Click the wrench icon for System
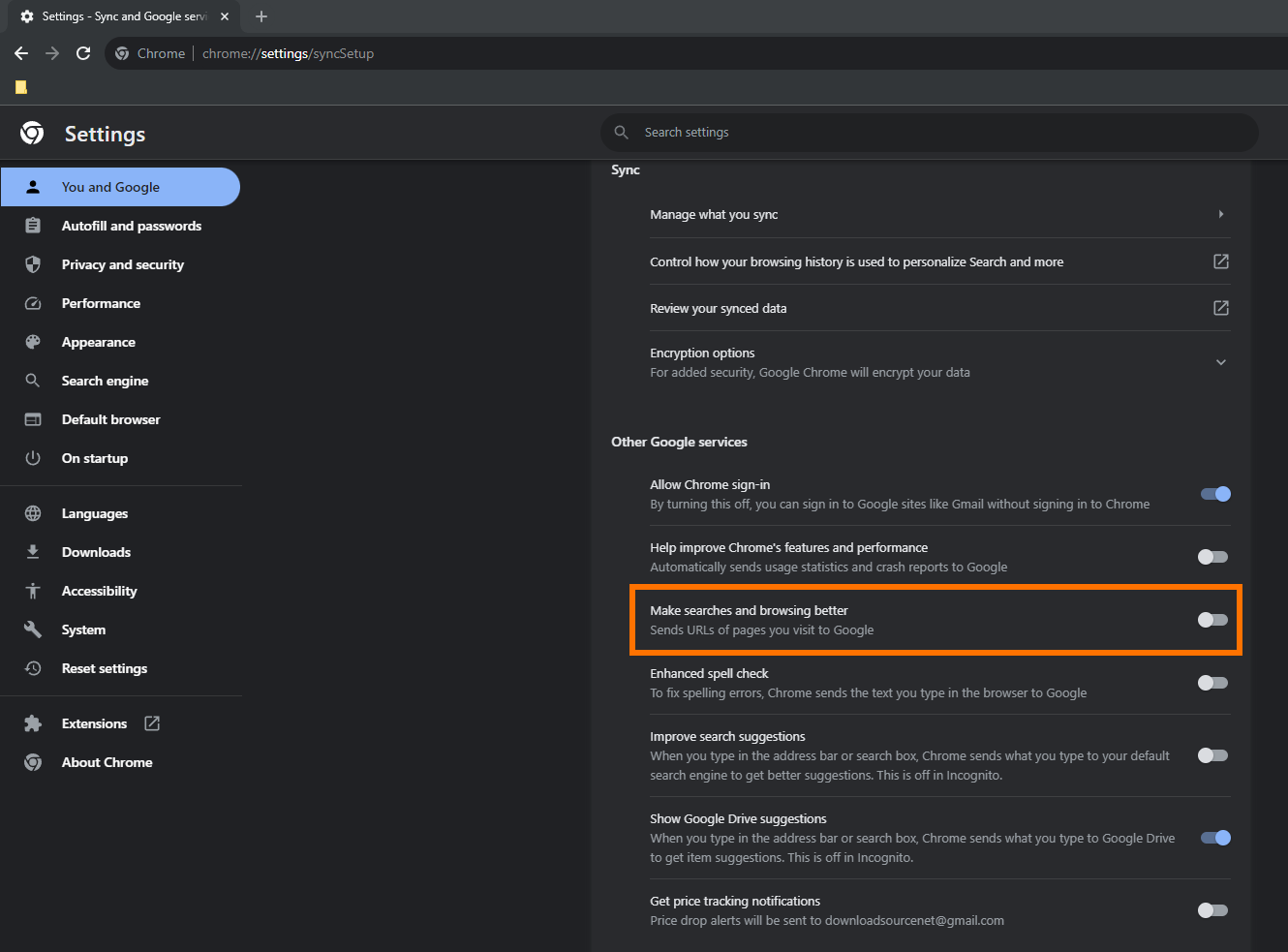 [x=33, y=630]
